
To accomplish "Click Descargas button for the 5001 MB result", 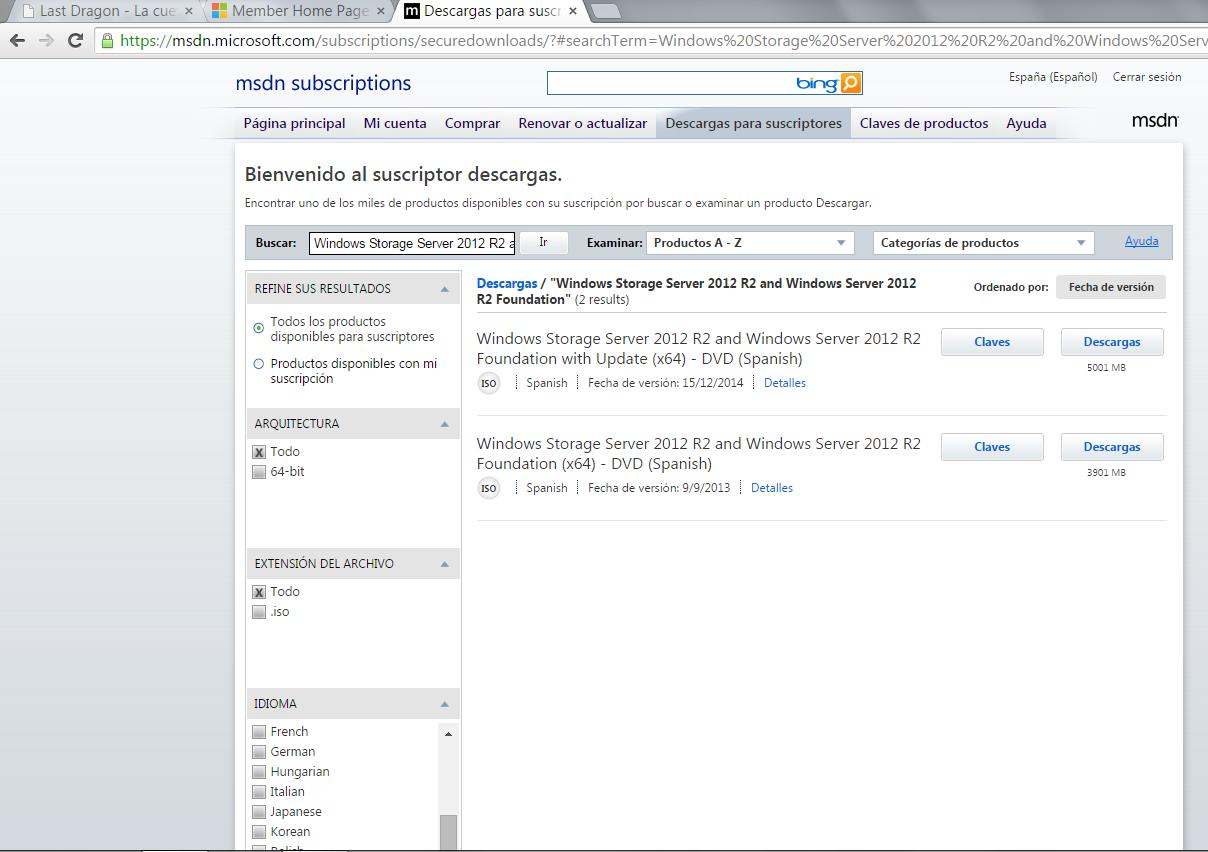I will point(1111,342).
